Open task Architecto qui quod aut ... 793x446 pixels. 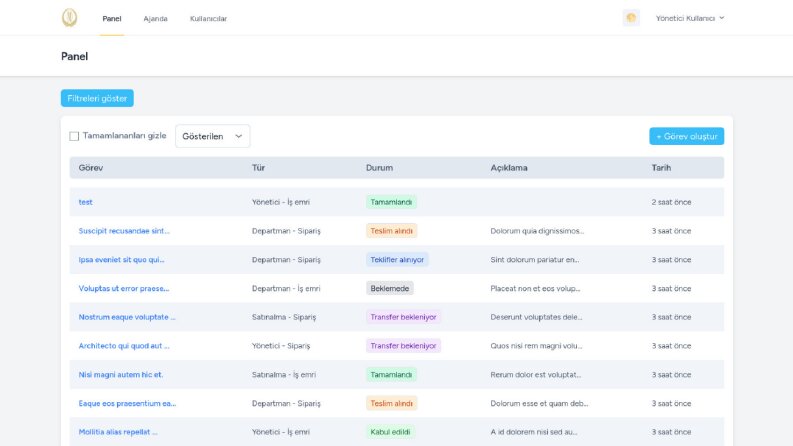[124, 346]
